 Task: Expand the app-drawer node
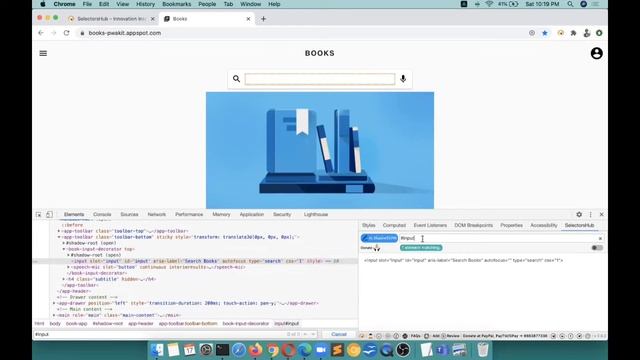54,303
